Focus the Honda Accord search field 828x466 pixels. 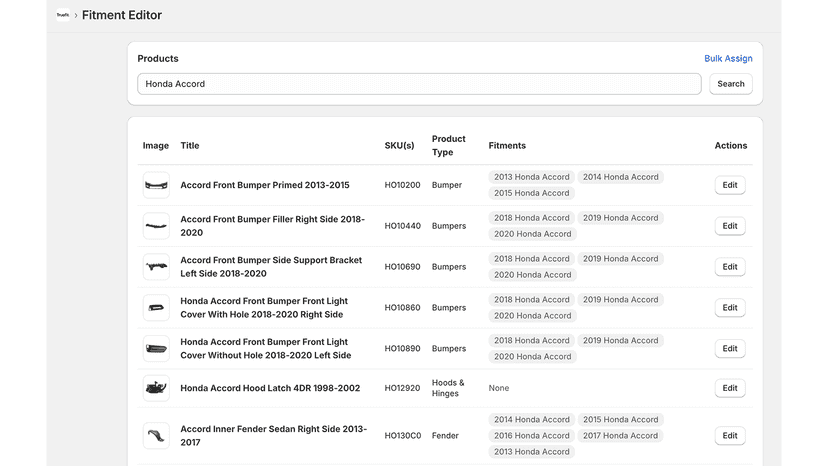(419, 84)
